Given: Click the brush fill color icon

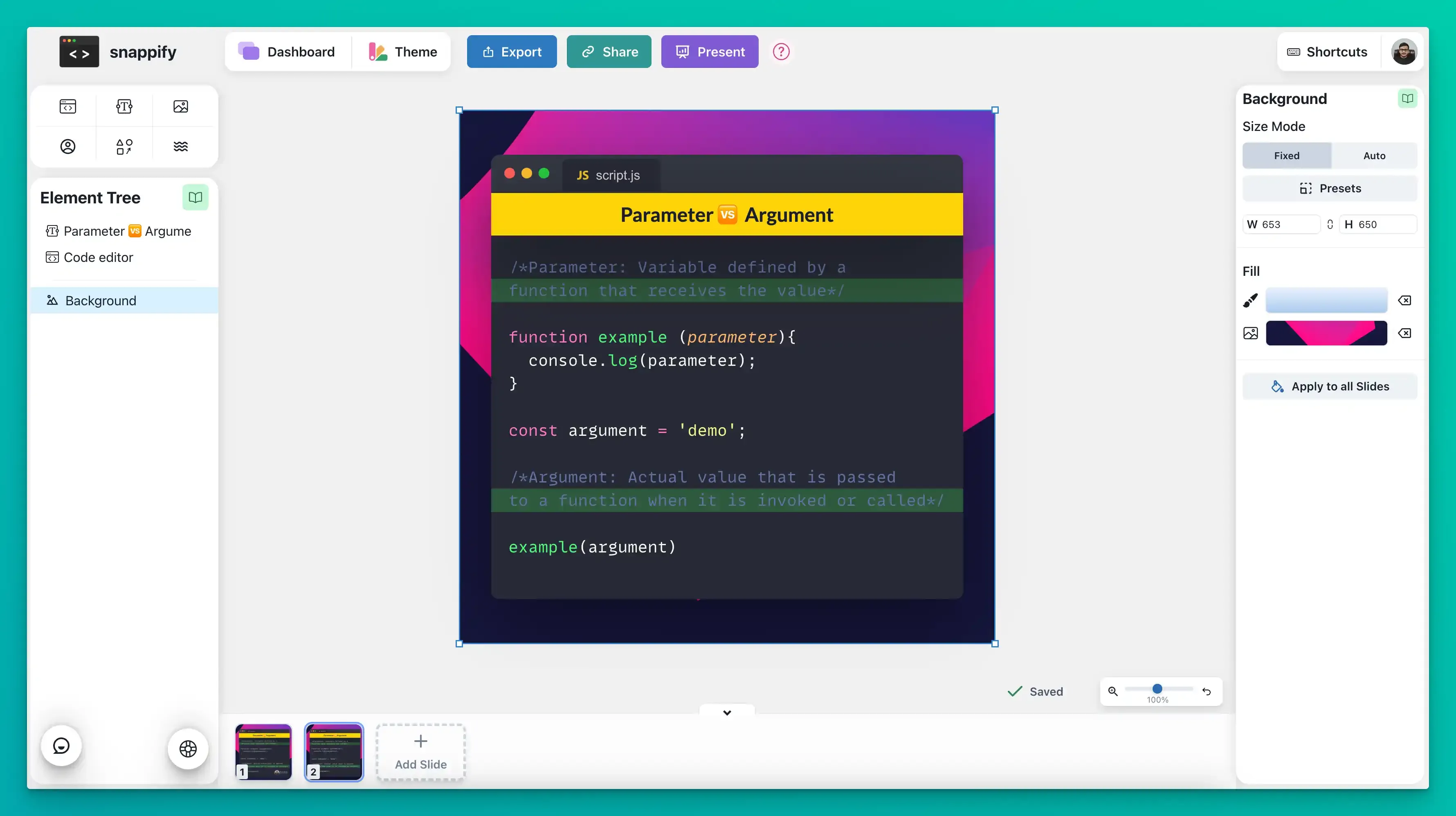Looking at the screenshot, I should coord(1250,300).
